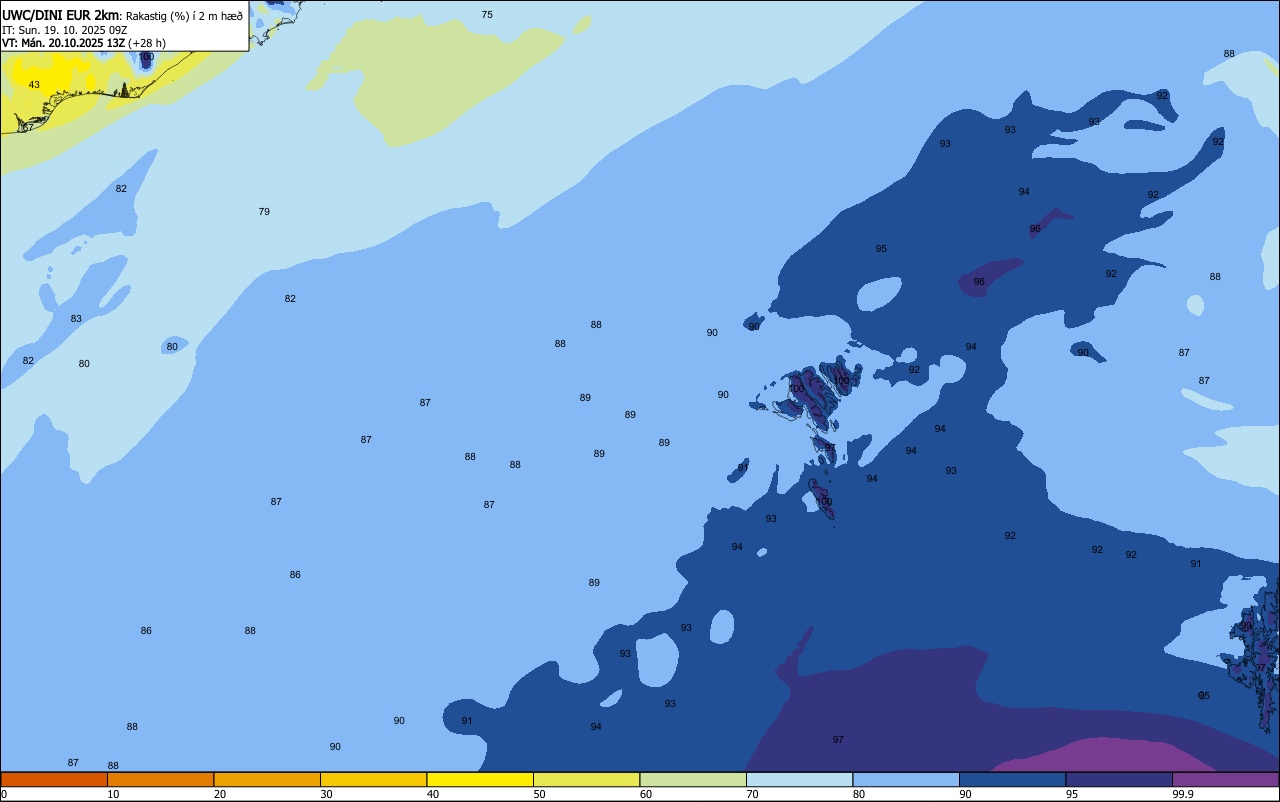Click the 95–99.9 indigo legend swatch
Image resolution: width=1280 pixels, height=802 pixels.
(x=1119, y=779)
